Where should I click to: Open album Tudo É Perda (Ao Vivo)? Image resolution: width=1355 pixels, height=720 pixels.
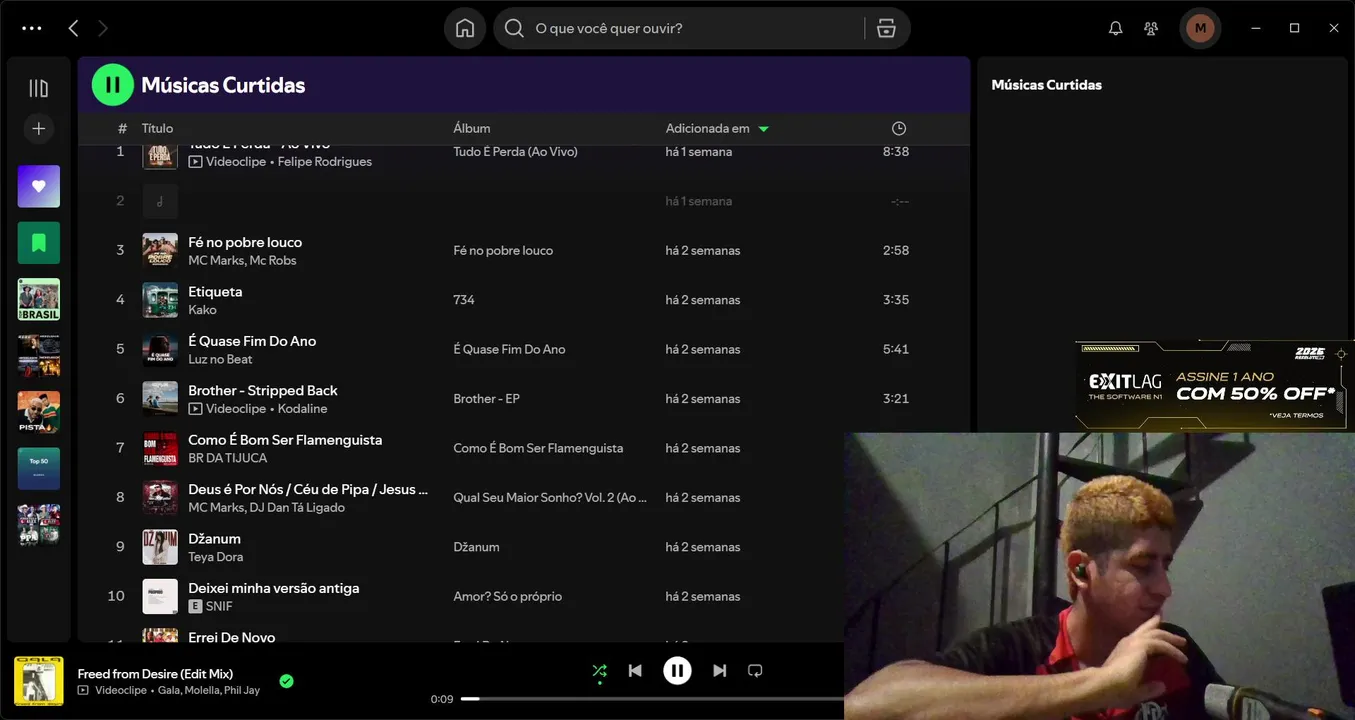[515, 152]
